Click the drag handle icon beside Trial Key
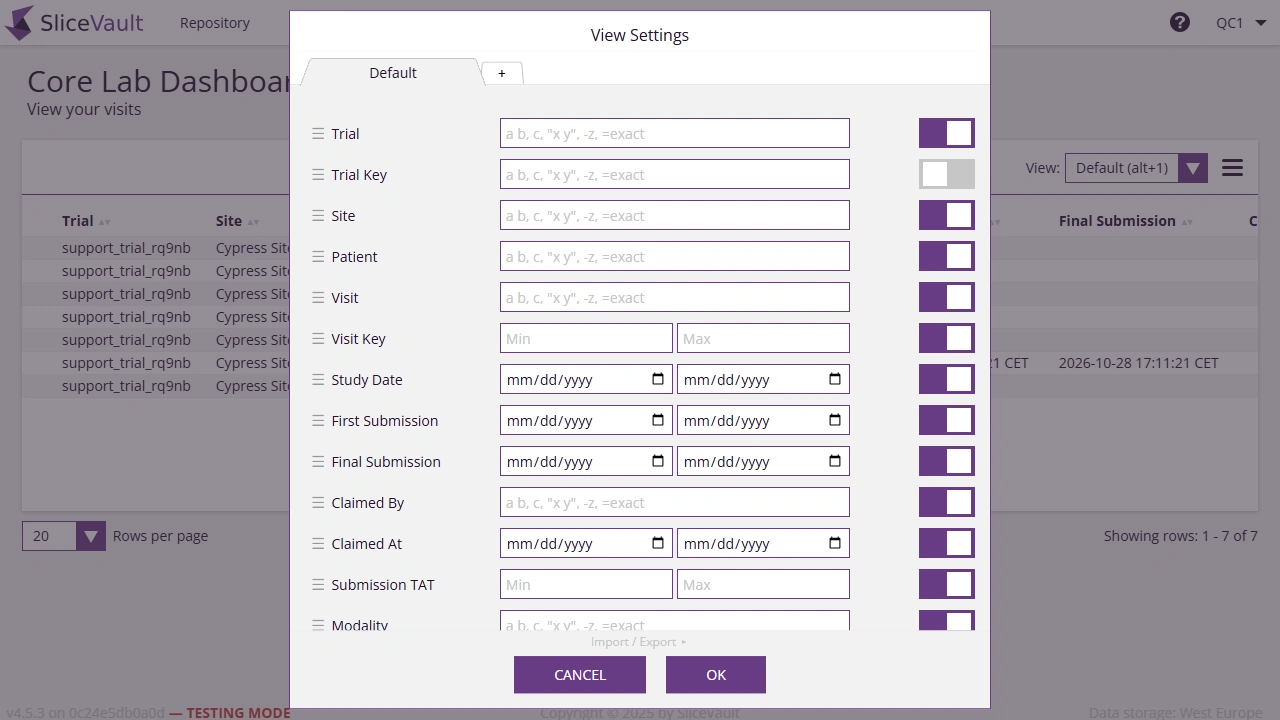The height and width of the screenshot is (720, 1280). (x=318, y=174)
